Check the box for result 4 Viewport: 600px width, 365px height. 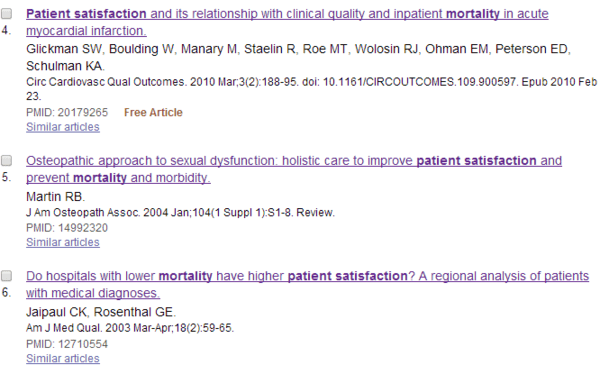(x=6, y=14)
